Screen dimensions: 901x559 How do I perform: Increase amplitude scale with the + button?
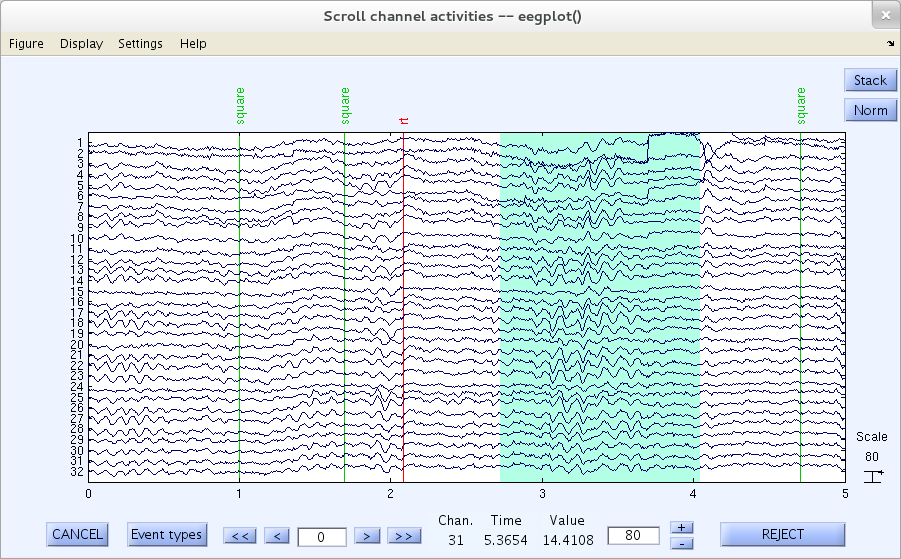[681, 527]
